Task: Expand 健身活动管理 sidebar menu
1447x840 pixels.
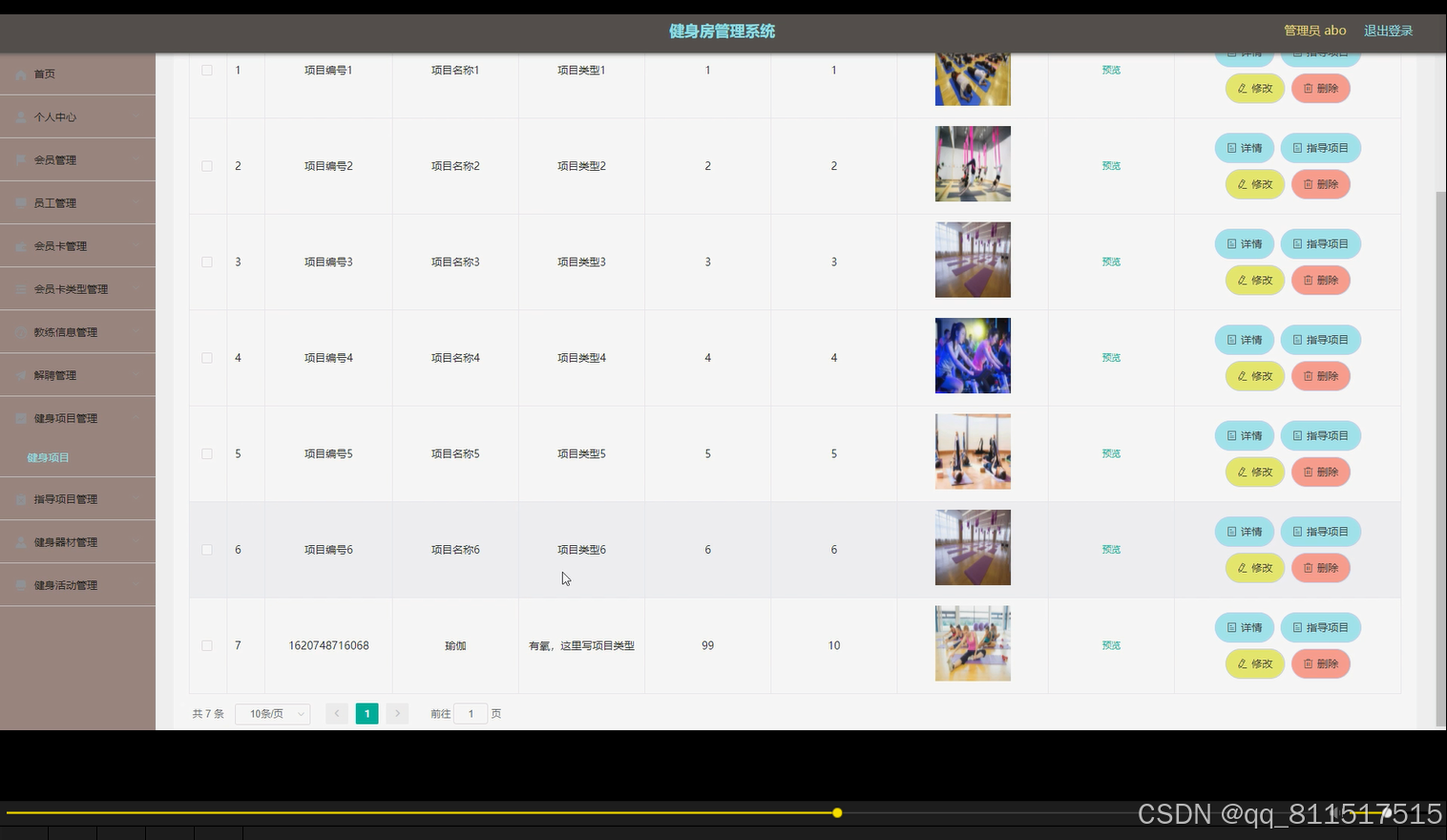Action: click(x=77, y=585)
